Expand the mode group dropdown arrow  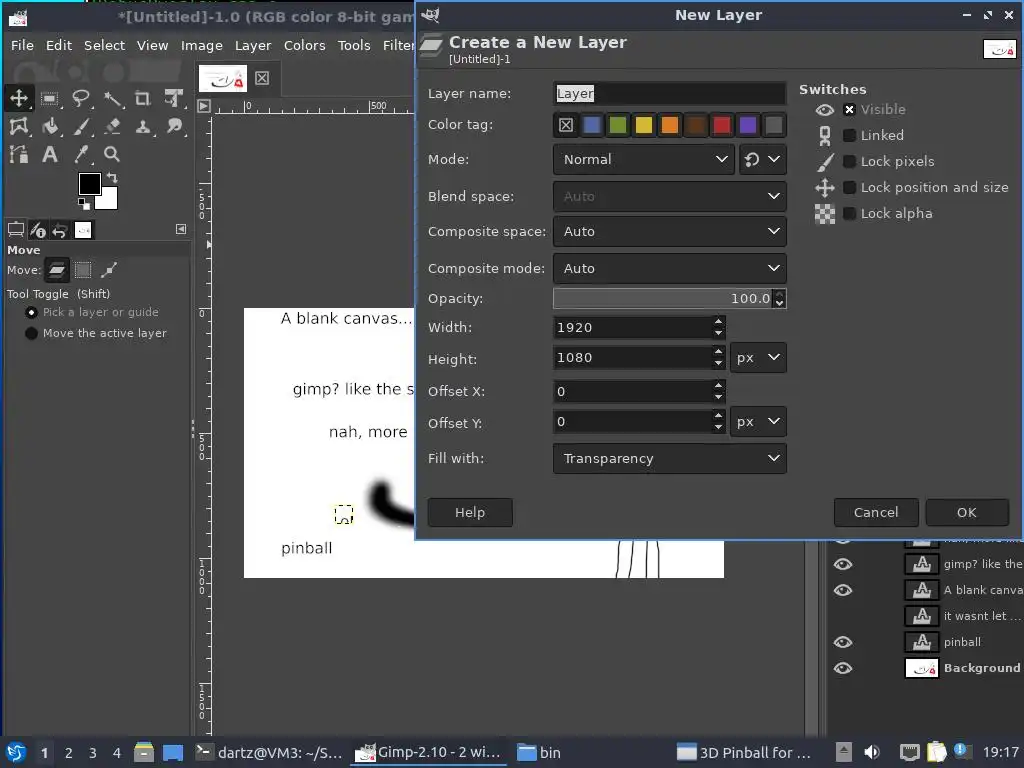[774, 159]
